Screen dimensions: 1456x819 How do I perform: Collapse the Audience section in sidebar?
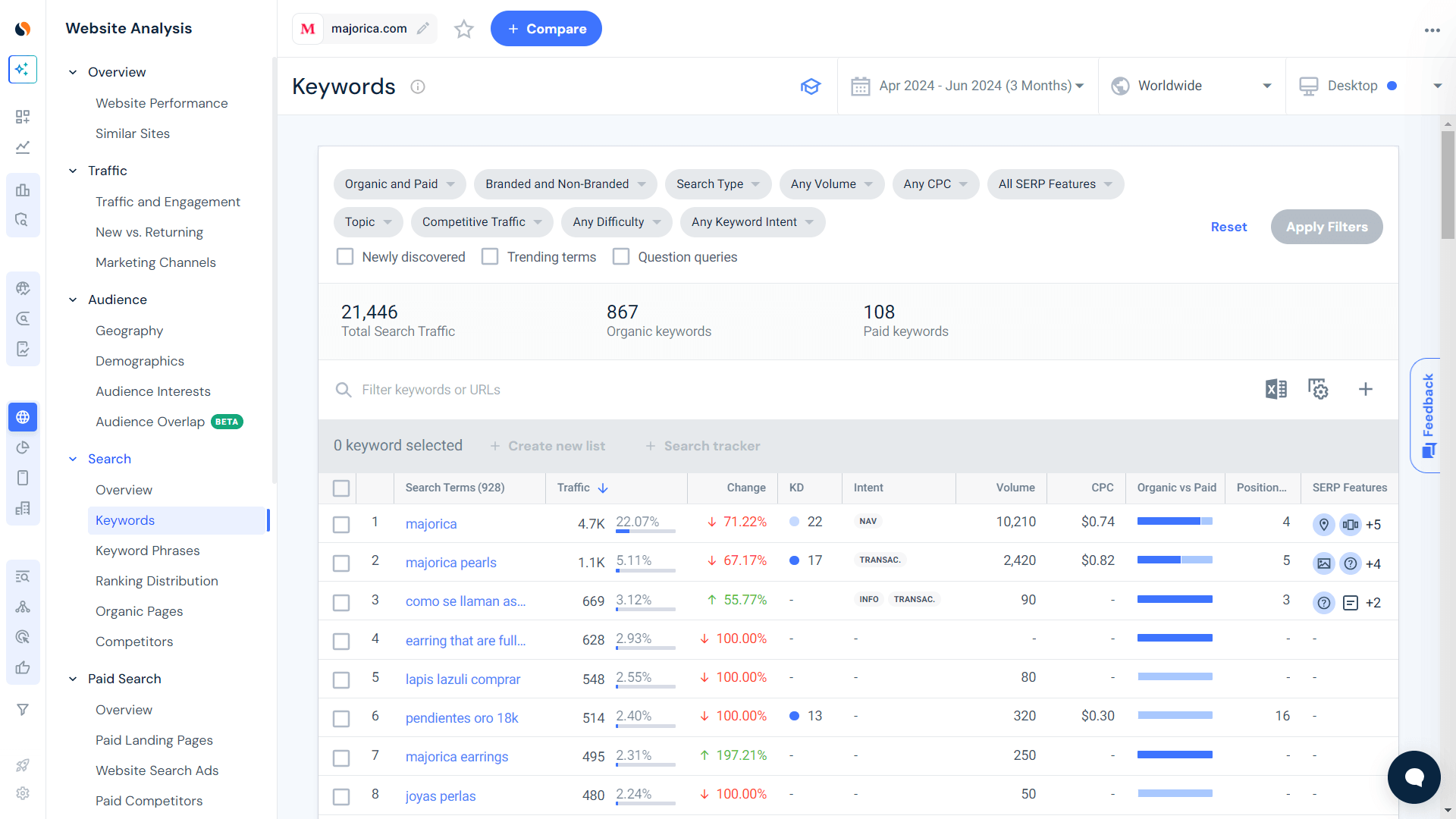73,300
